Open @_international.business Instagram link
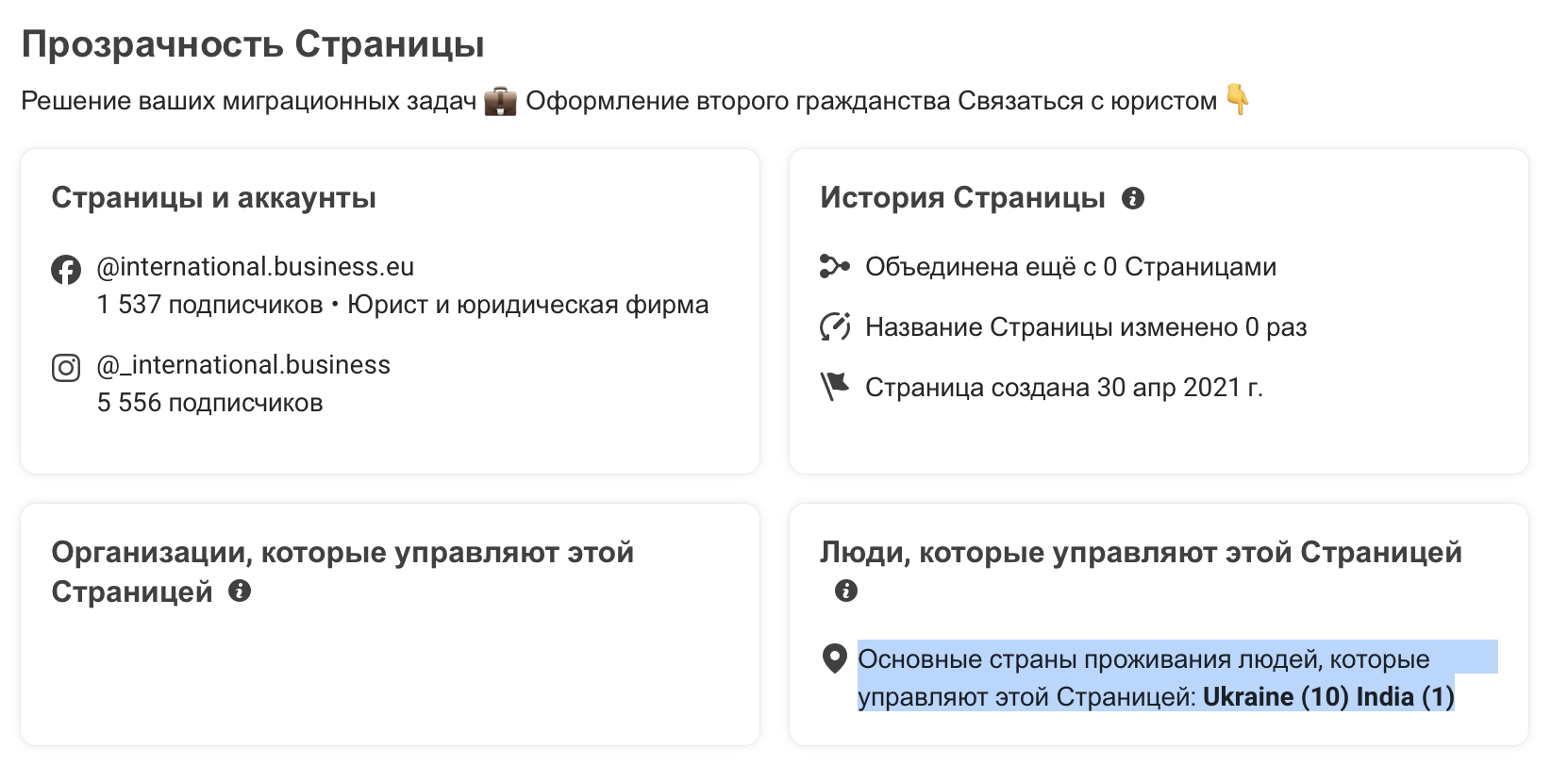This screenshot has height=766, width=1568. (x=243, y=365)
